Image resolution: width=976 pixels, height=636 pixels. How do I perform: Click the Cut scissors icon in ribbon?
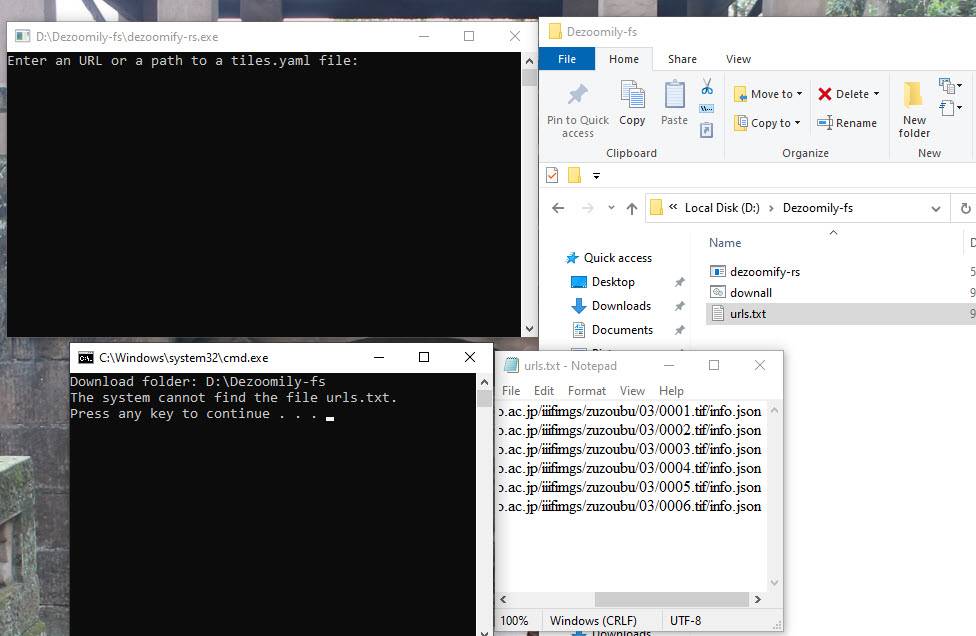pos(707,87)
